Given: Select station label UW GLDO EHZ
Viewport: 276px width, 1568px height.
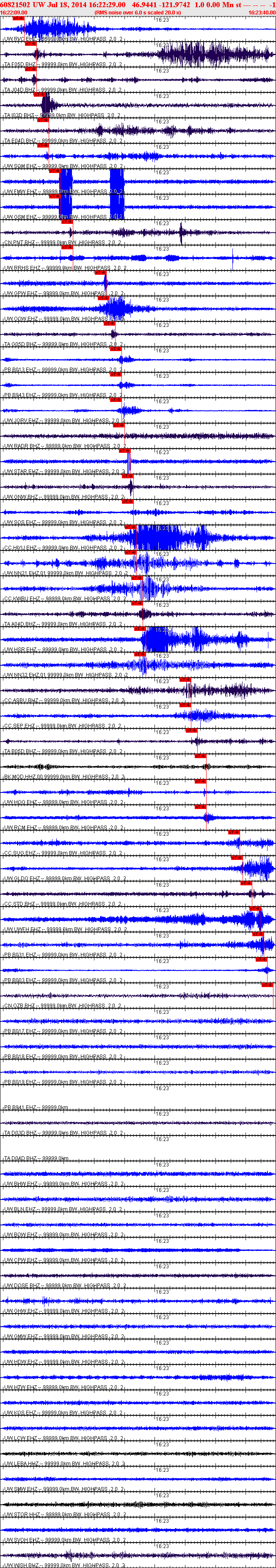Looking at the screenshot, I should click(22, 879).
